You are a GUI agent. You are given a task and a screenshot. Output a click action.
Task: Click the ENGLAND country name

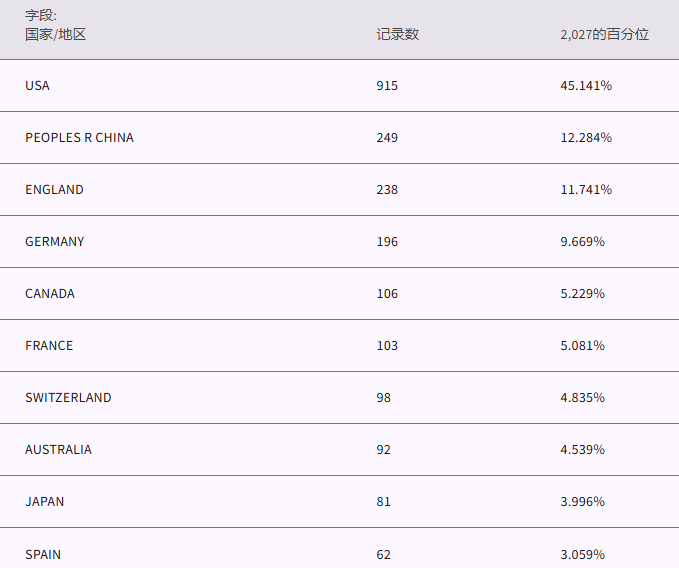(x=54, y=190)
